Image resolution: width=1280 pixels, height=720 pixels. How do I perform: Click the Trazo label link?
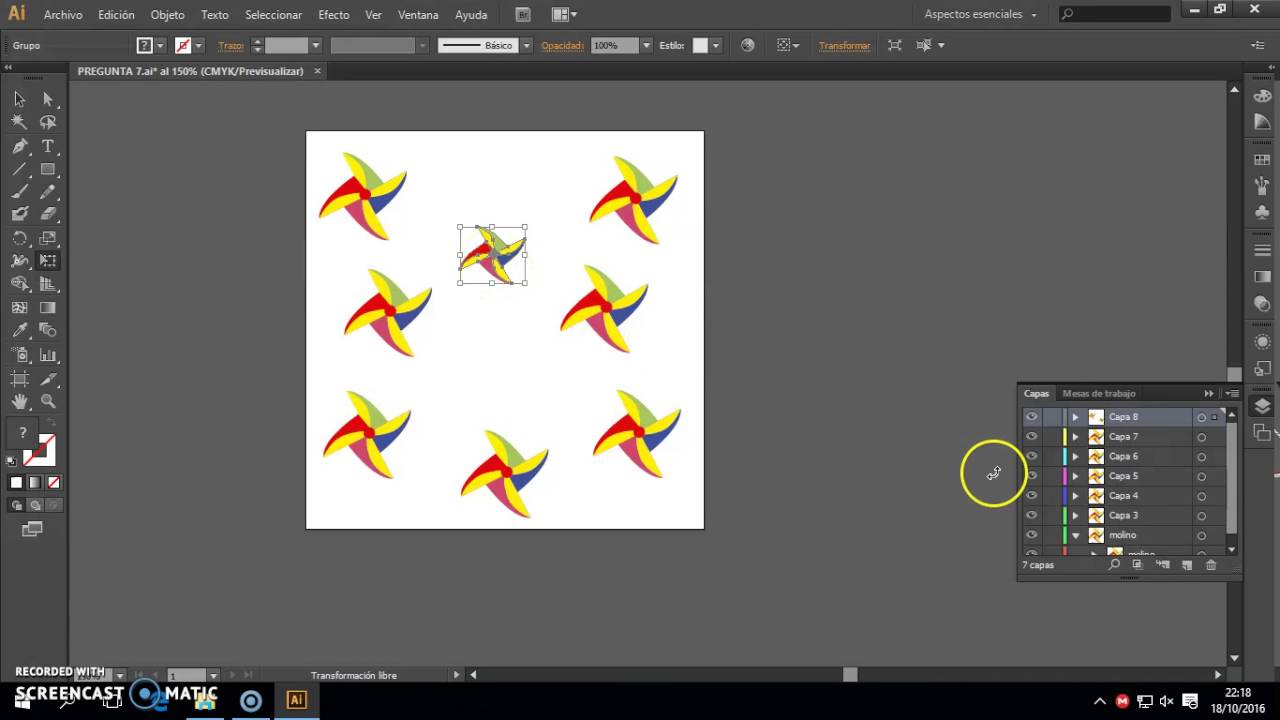[x=230, y=46]
